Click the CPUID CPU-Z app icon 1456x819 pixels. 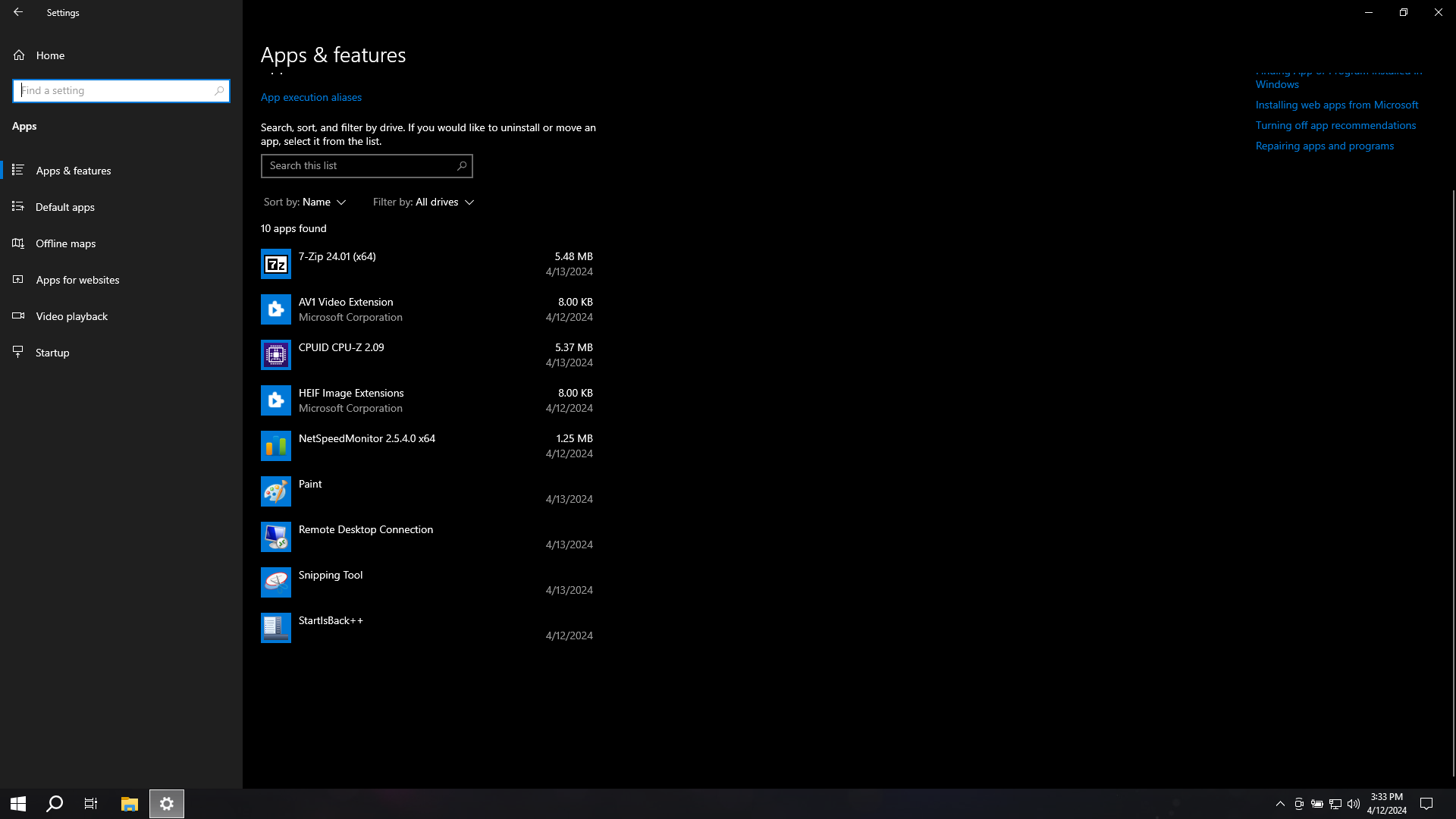[275, 355]
